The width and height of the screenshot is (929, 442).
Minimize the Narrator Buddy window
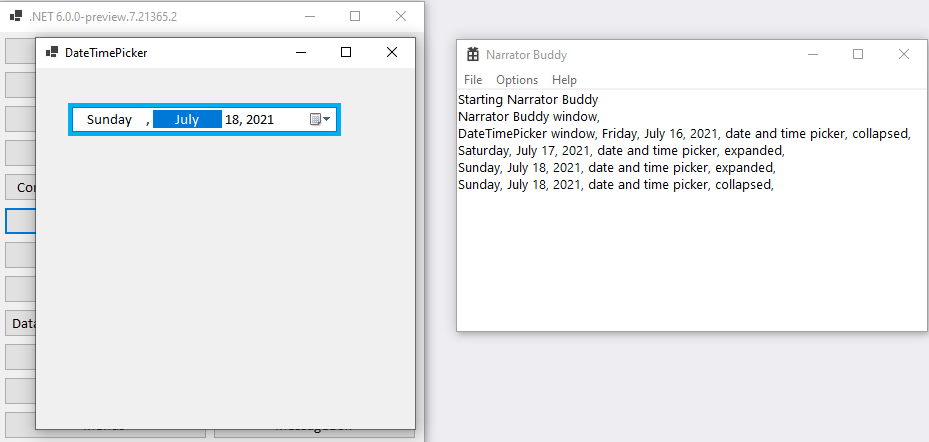(x=813, y=55)
